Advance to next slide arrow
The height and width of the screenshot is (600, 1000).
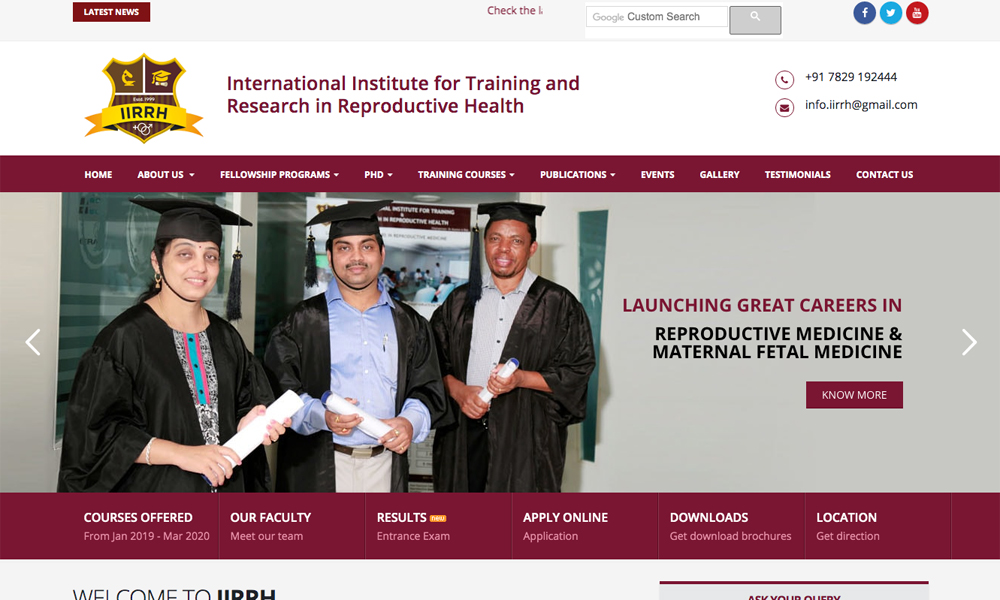click(968, 342)
